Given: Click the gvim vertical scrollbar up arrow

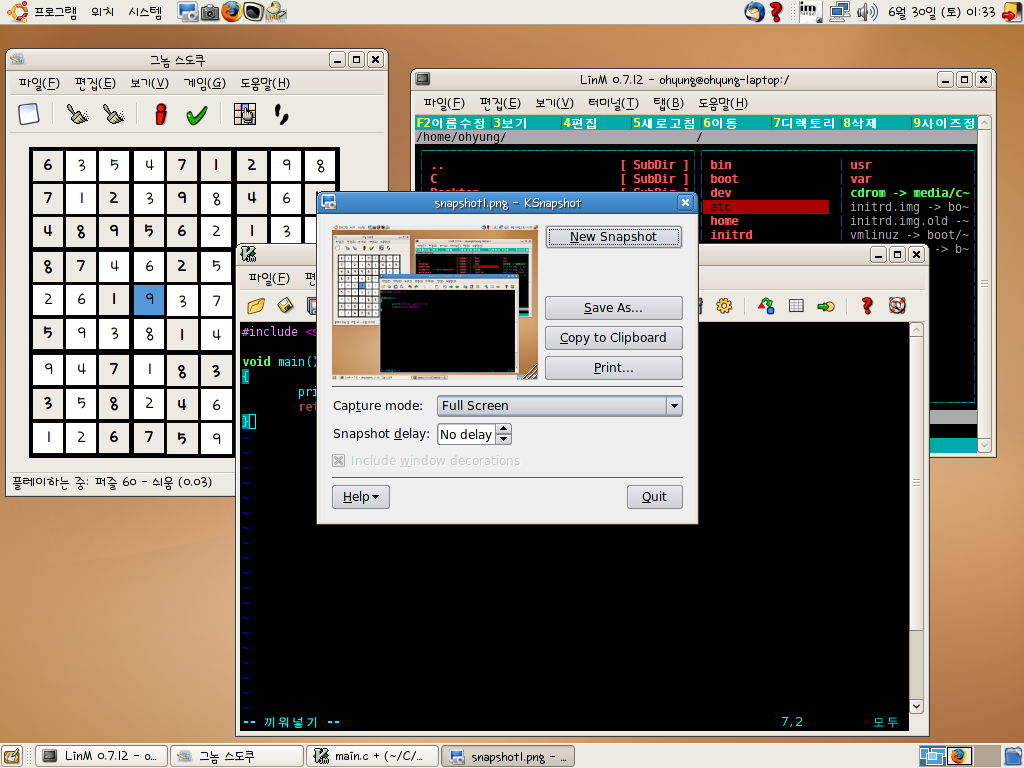Looking at the screenshot, I should click(x=916, y=330).
